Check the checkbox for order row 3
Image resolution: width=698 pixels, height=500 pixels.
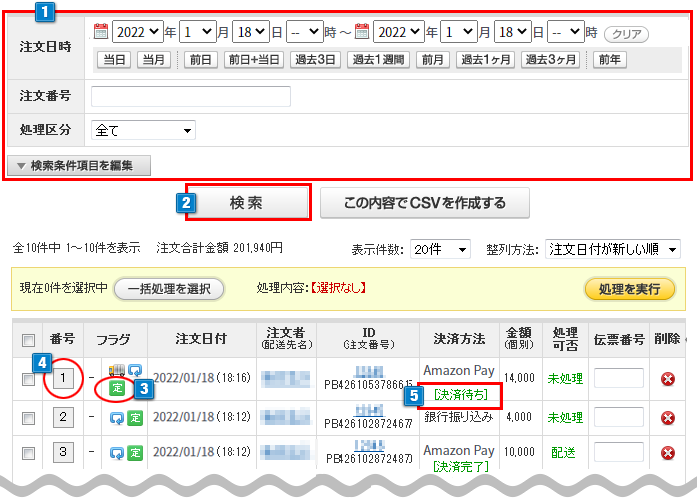(28, 453)
